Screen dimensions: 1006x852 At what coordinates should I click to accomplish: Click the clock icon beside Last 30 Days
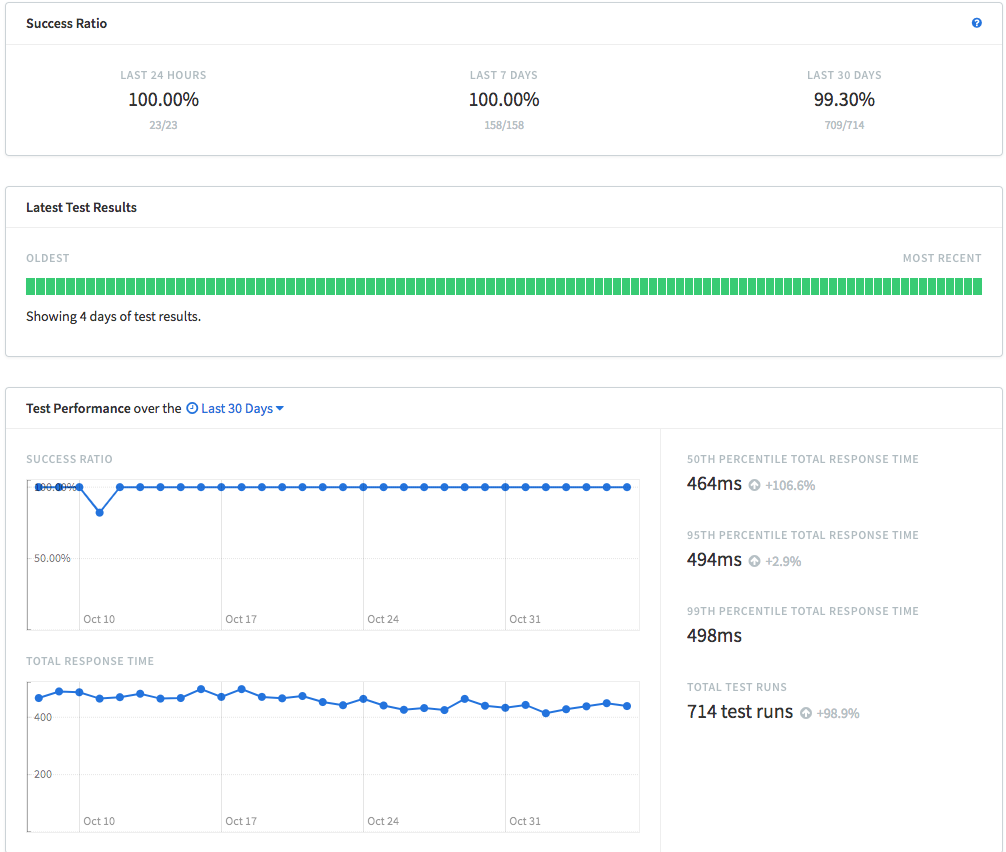point(192,408)
